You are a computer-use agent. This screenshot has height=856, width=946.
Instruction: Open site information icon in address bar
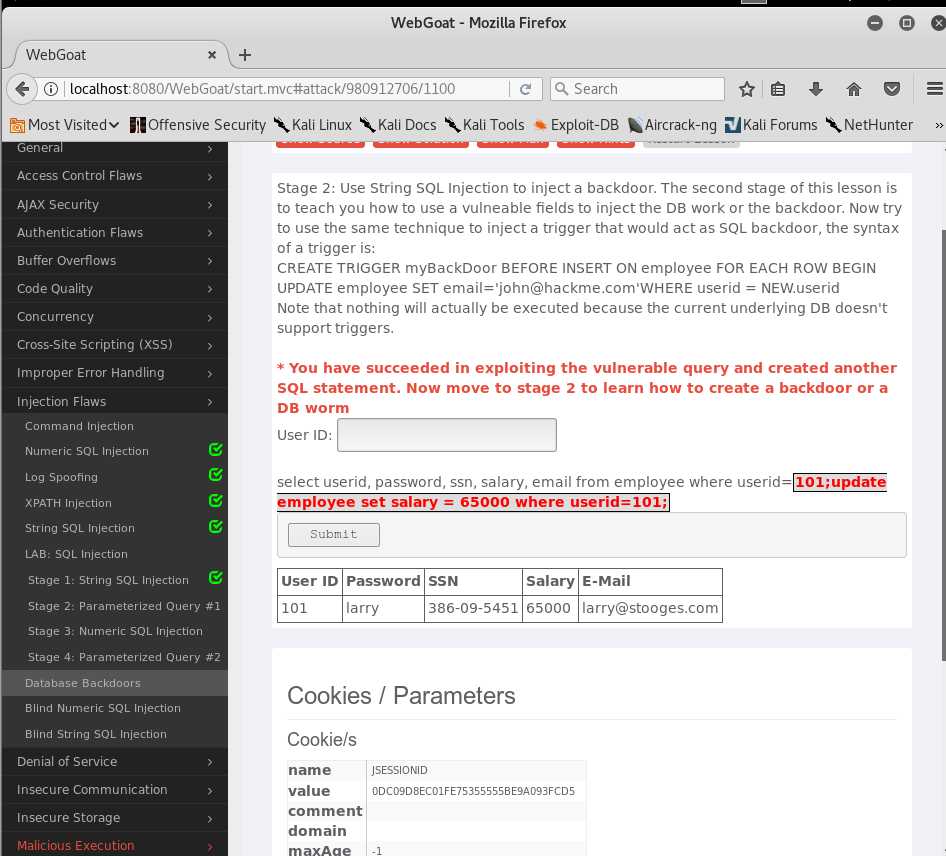pos(51,89)
